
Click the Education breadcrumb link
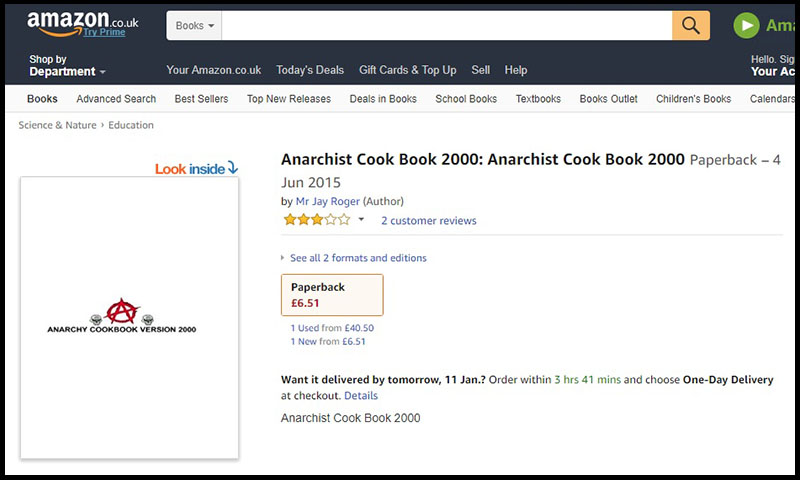point(131,125)
